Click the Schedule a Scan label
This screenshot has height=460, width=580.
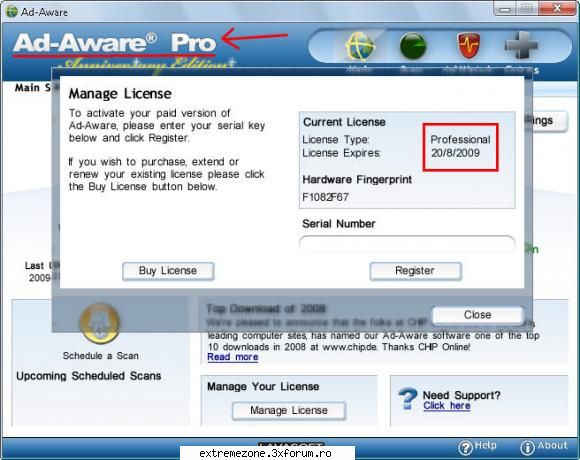coord(101,356)
